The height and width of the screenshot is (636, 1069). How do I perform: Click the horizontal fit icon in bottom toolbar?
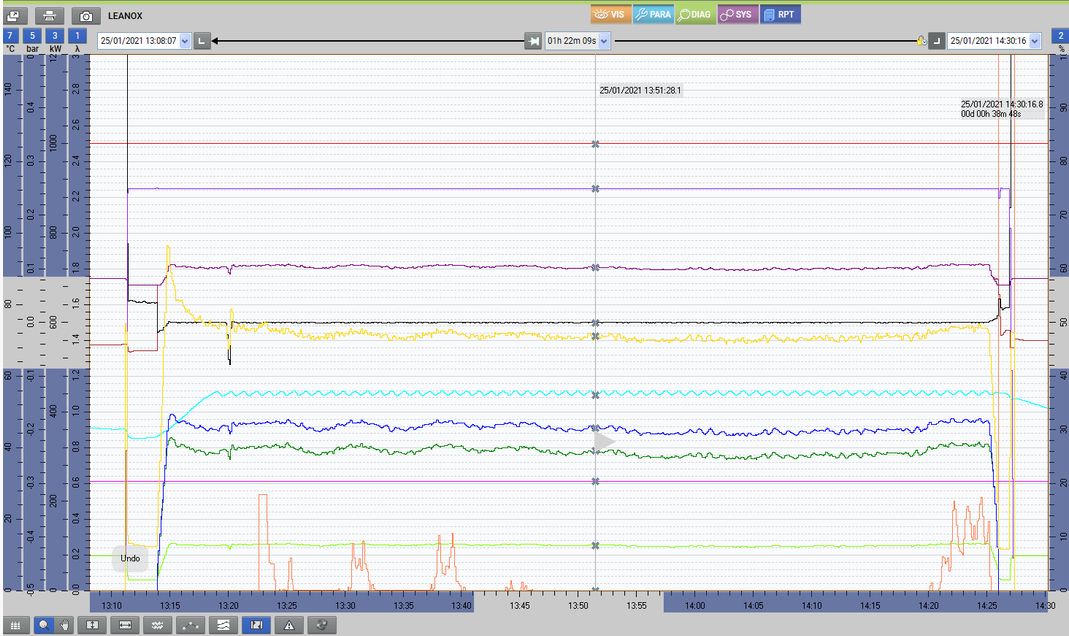tap(125, 625)
